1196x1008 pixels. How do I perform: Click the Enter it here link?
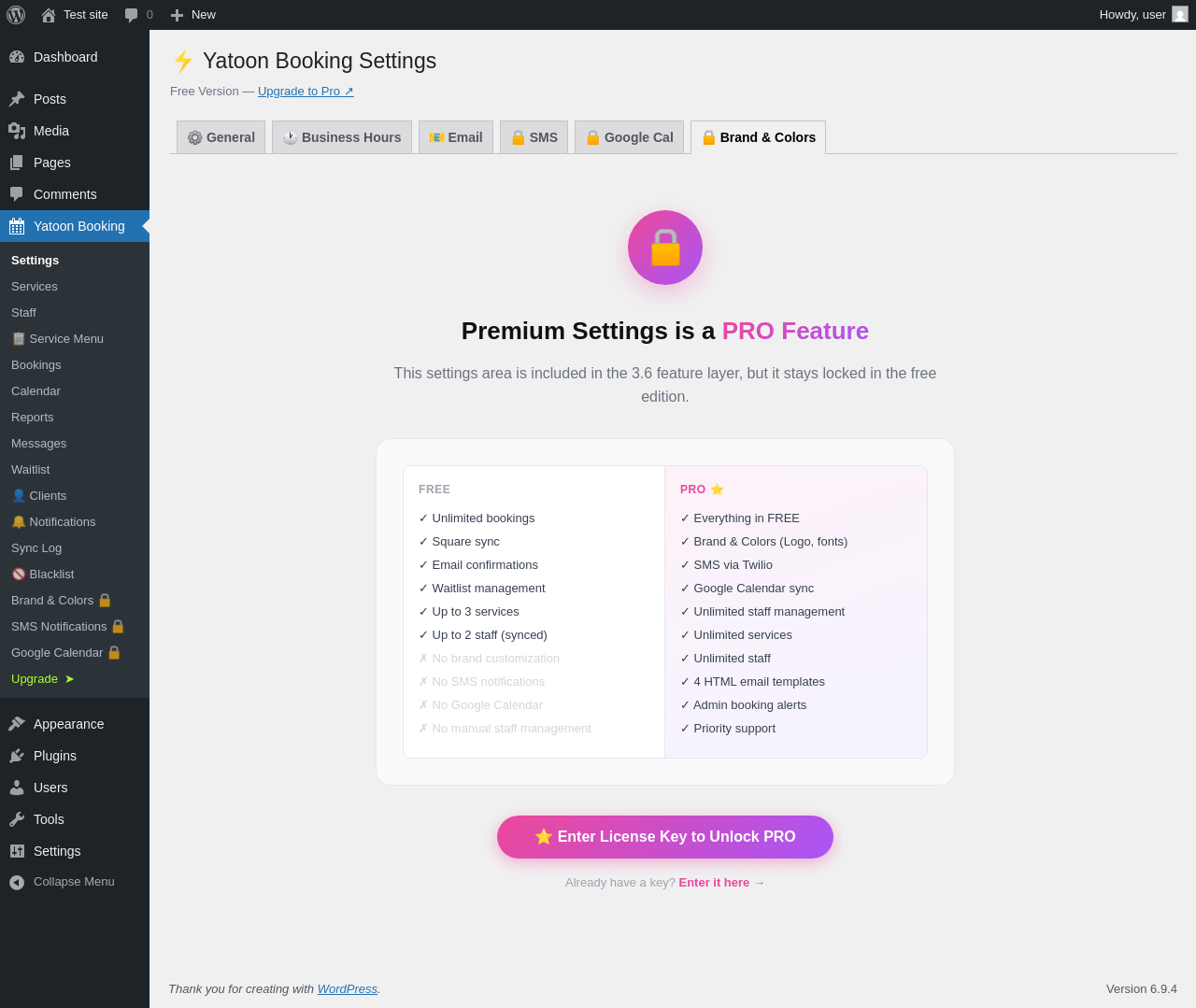tap(721, 883)
